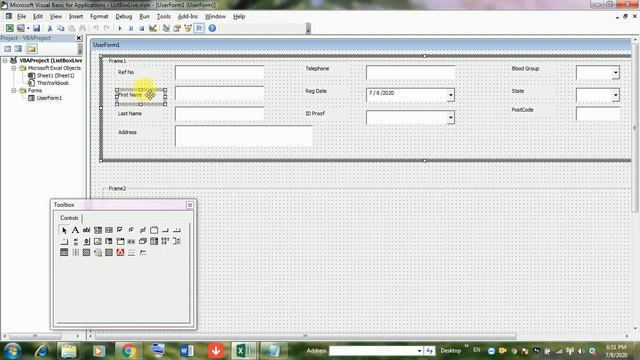Select the TextBox (ab|) tool in Toolbox

coord(86,230)
